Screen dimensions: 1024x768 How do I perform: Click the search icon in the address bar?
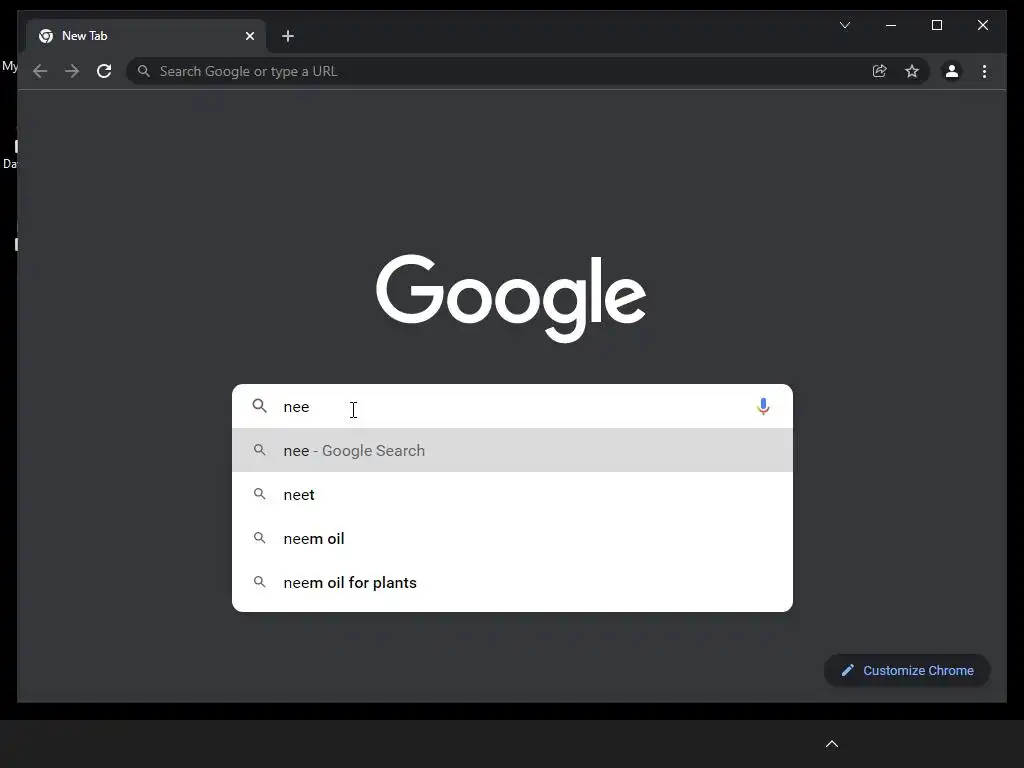(x=144, y=71)
